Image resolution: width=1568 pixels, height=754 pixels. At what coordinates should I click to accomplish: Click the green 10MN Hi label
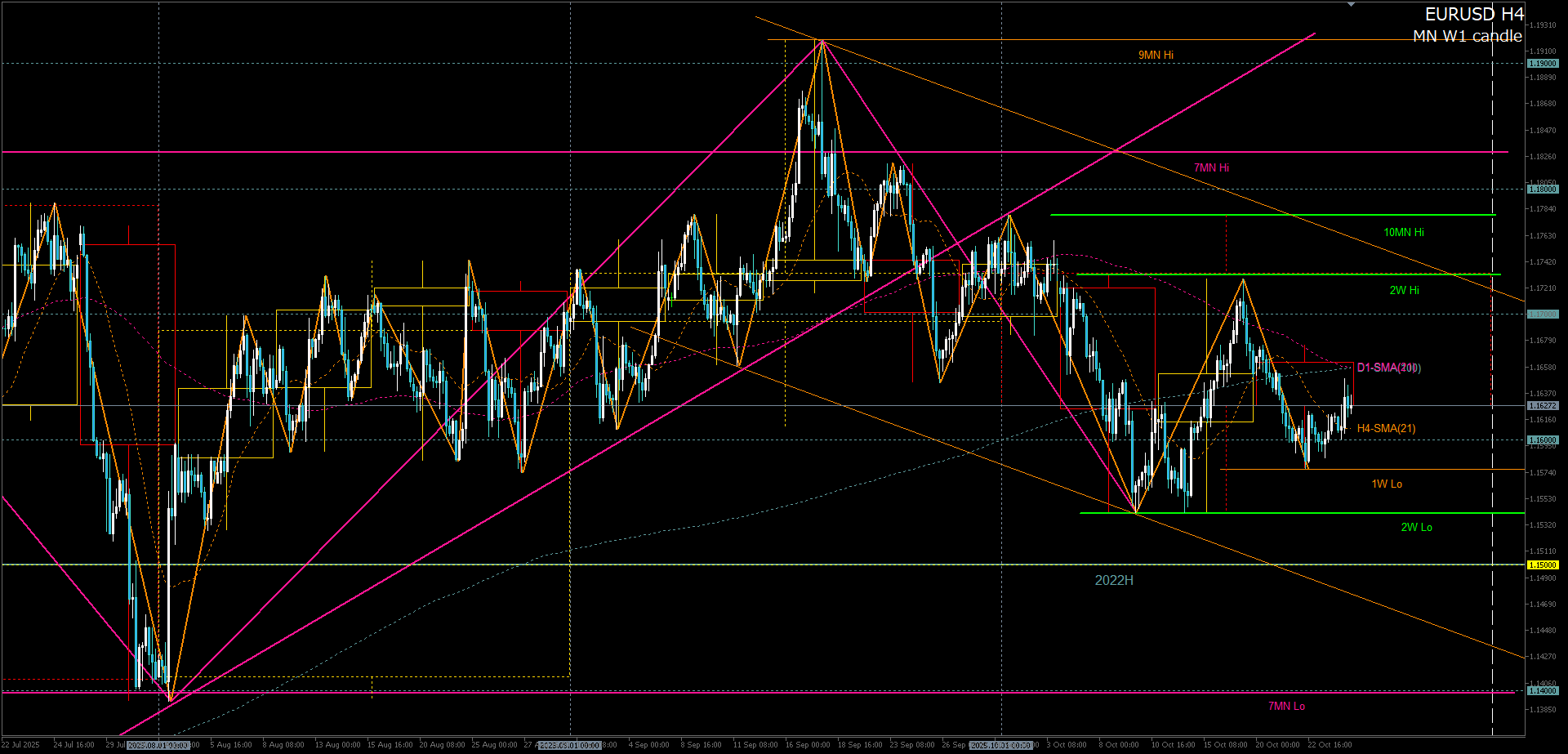click(1403, 232)
